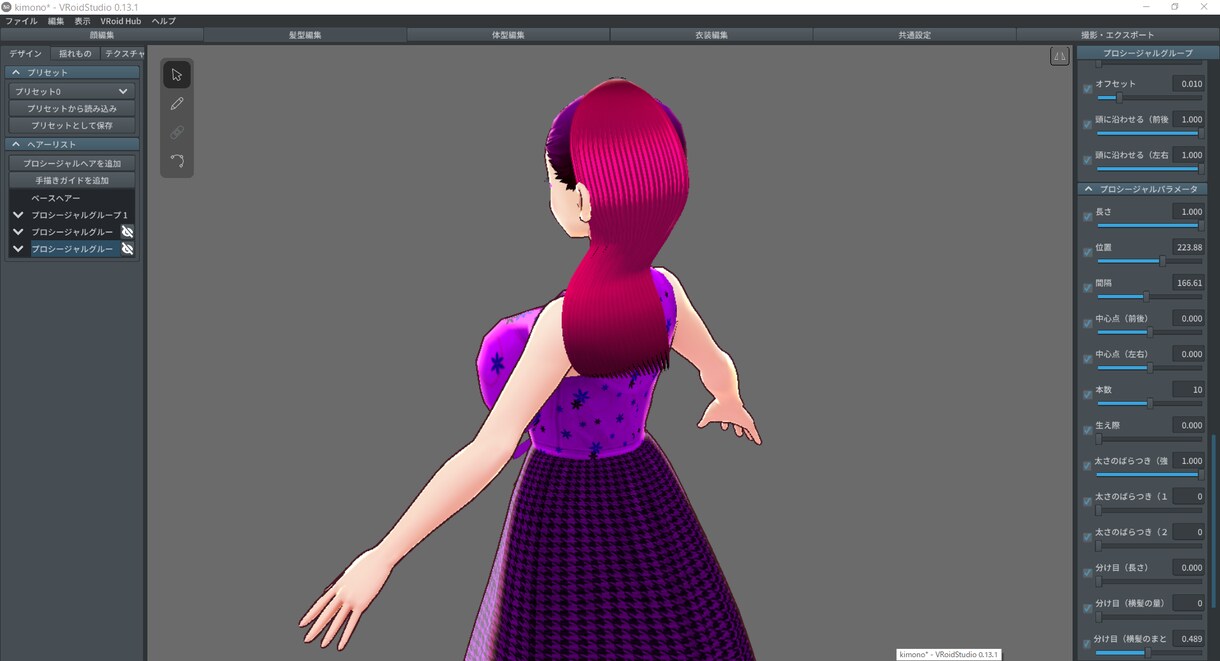1220x661 pixels.
Task: Expand the highlighted procedural group row
Action: pyautogui.click(x=18, y=249)
